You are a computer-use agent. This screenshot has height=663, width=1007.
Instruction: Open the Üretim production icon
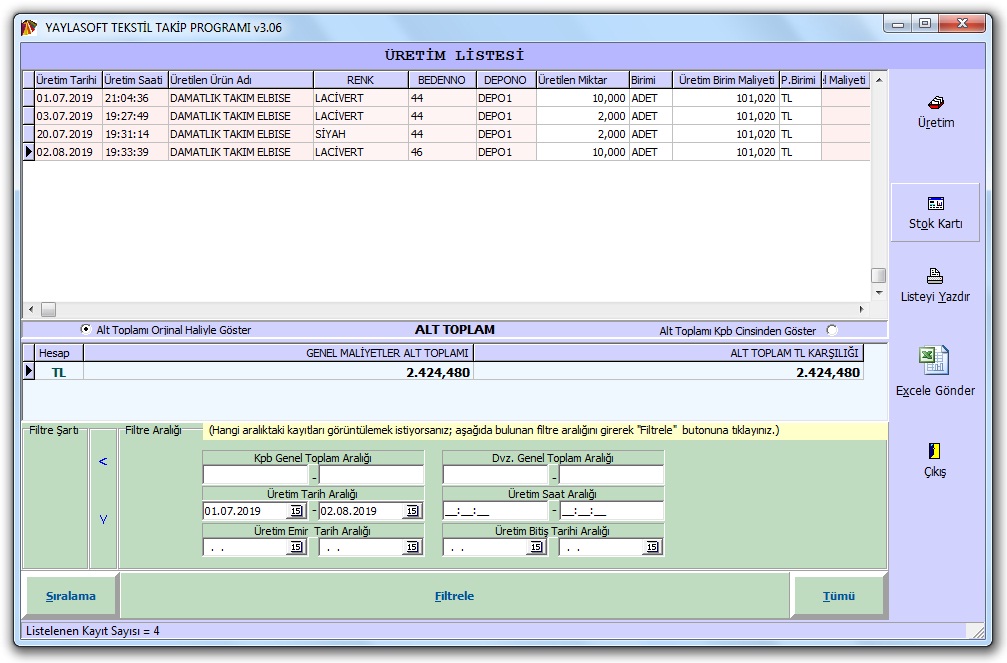[936, 103]
